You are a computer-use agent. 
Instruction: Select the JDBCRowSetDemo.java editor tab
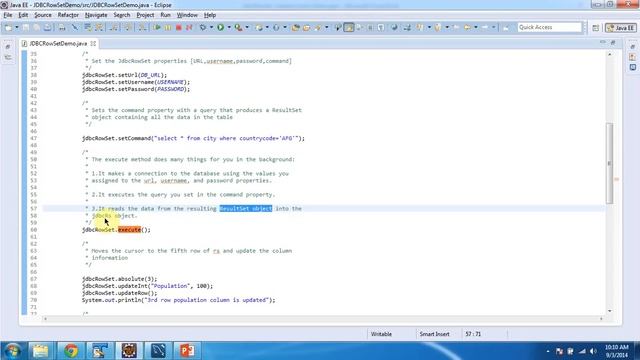58,43
